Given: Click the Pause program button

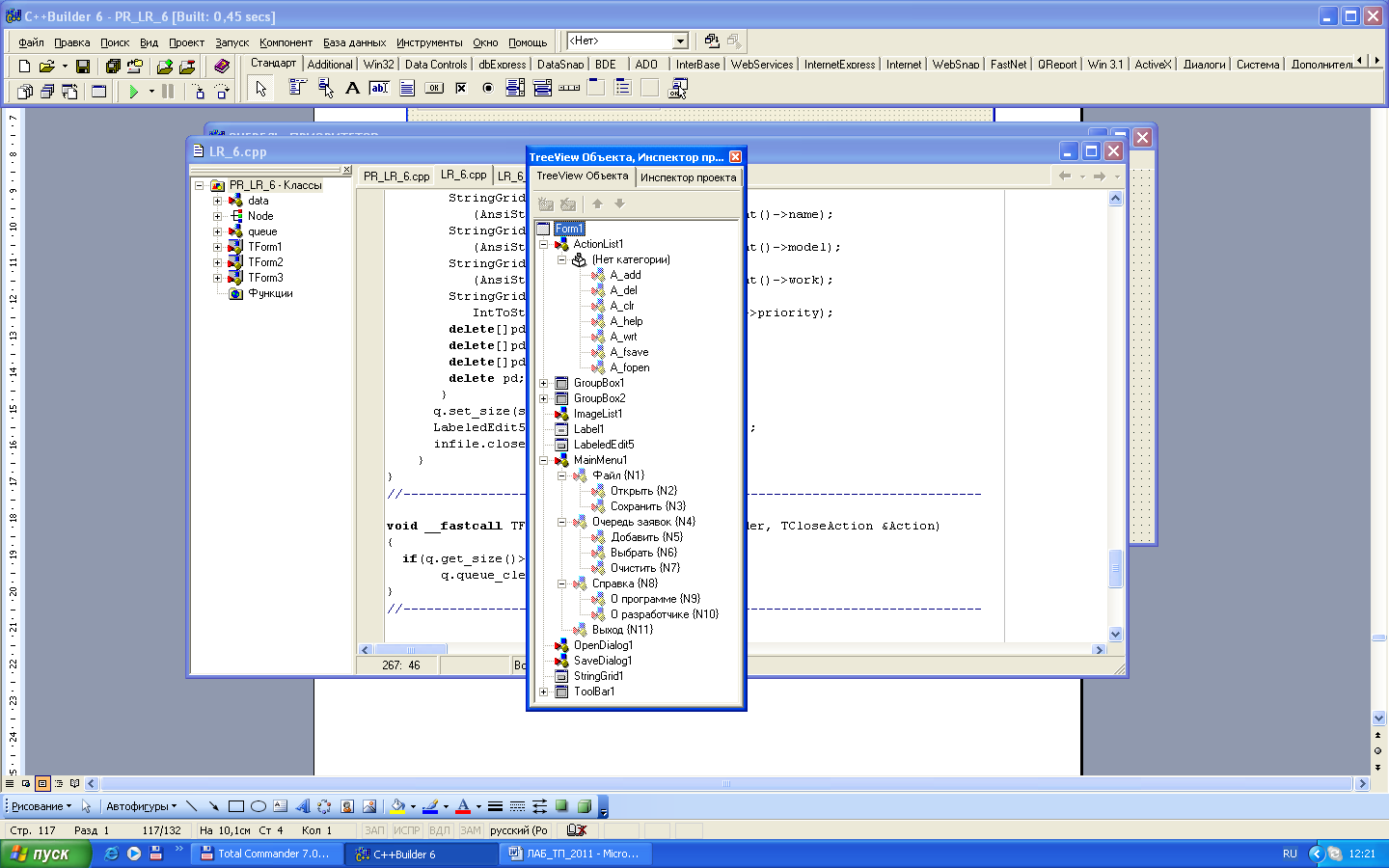Looking at the screenshot, I should [x=168, y=92].
